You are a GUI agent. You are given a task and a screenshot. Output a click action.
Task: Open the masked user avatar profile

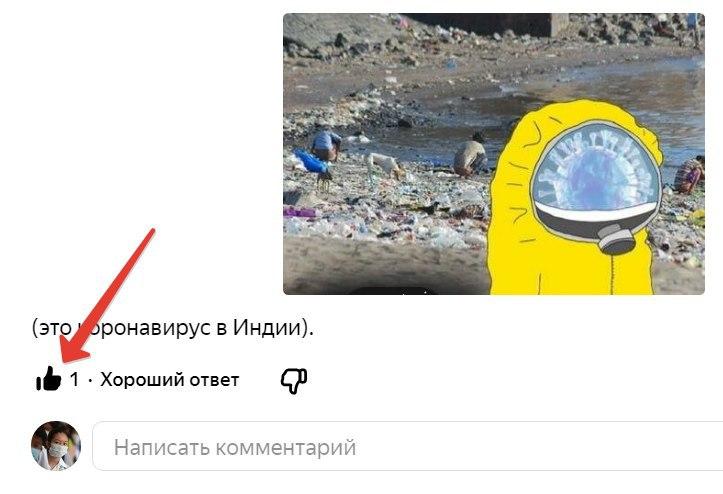tap(56, 446)
